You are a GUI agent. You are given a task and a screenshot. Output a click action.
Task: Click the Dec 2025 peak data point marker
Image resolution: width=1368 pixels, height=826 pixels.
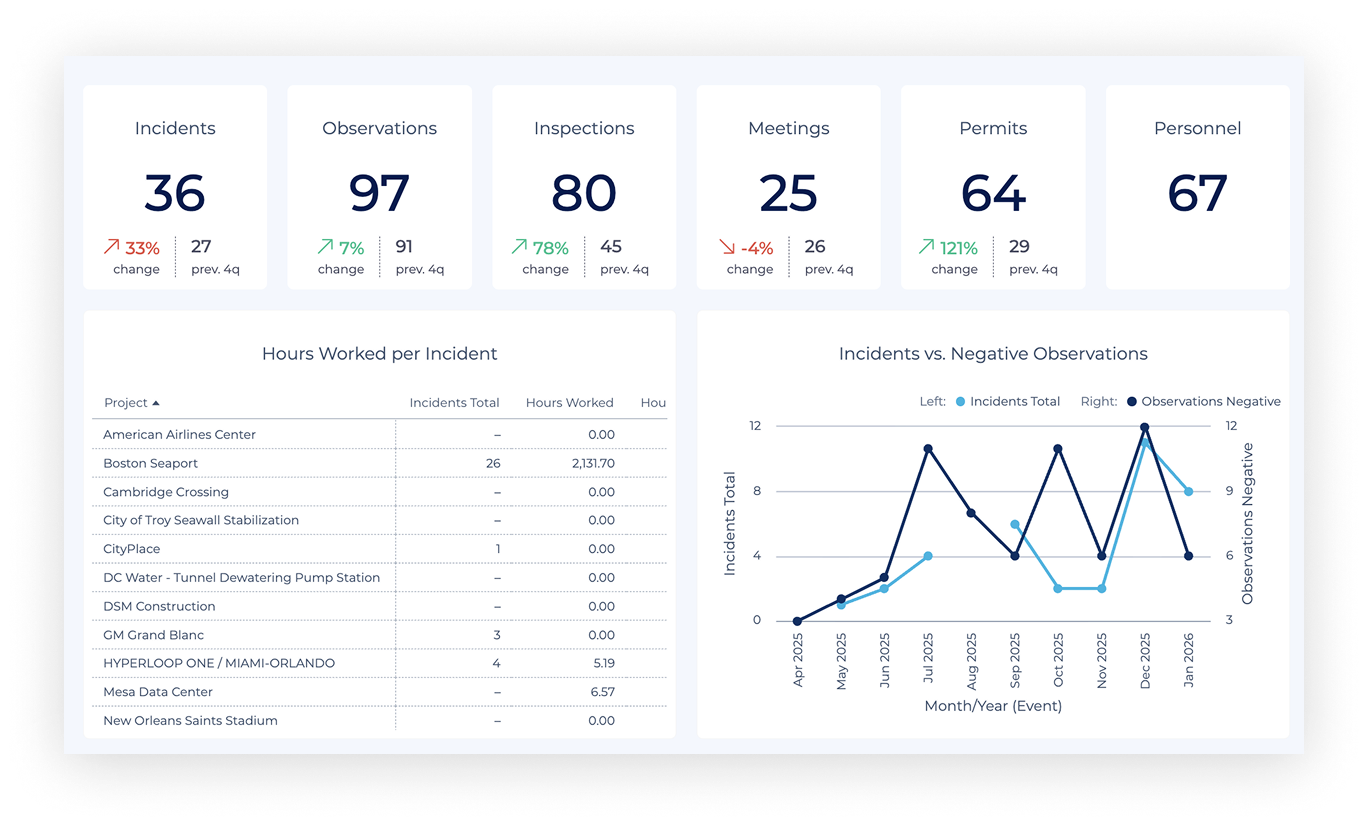pyautogui.click(x=1144, y=426)
